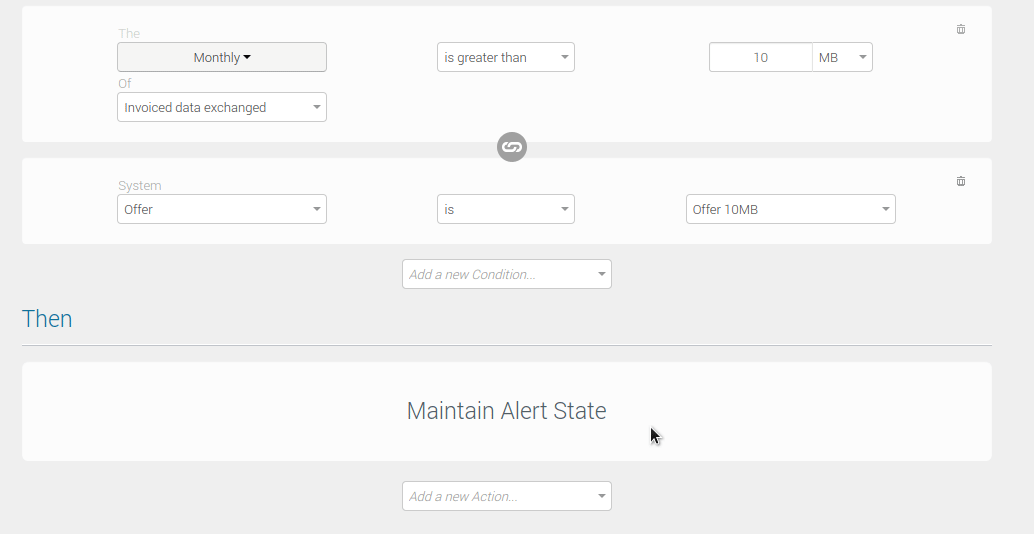This screenshot has width=1034, height=534.
Task: Open the MB unit selector
Action: [x=843, y=57]
